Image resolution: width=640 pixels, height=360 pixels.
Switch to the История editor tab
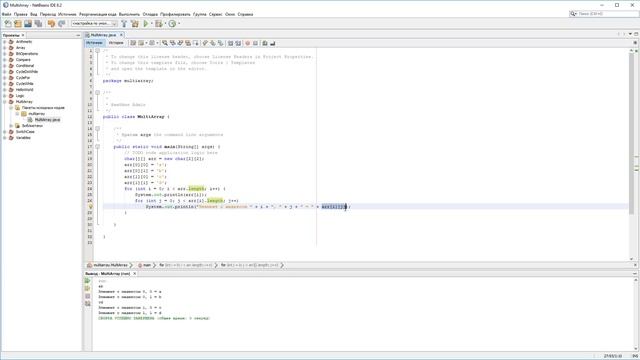116,43
